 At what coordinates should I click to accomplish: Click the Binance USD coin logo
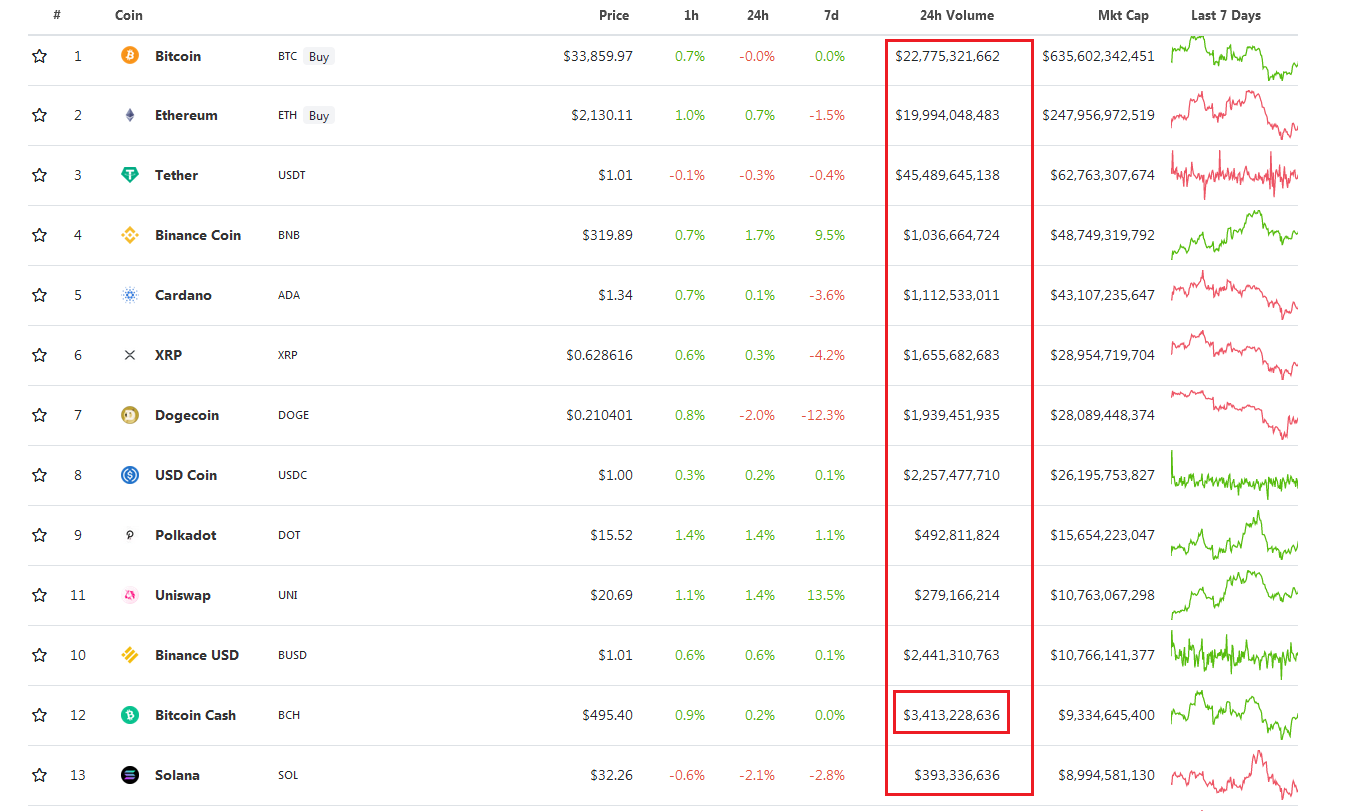130,656
